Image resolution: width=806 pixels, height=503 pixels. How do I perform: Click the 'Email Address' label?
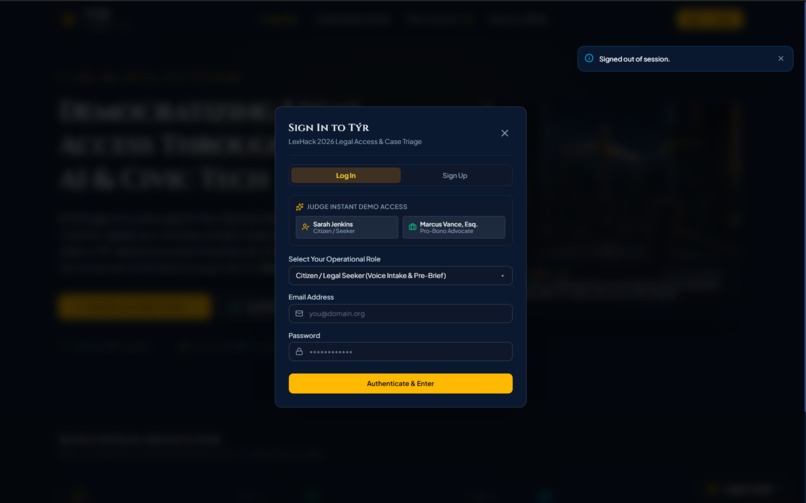coord(311,297)
